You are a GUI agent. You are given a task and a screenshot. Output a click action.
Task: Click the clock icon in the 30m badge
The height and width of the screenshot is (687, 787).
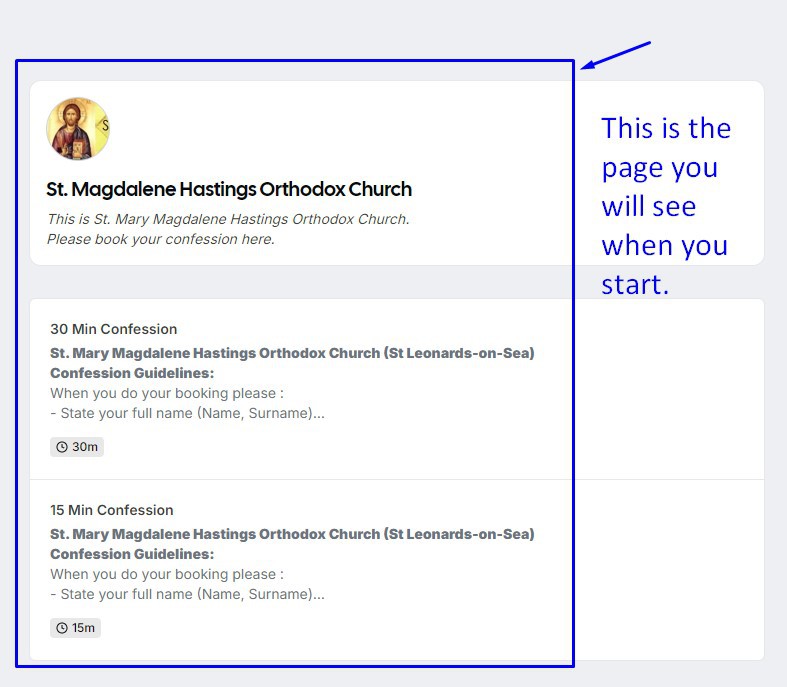(62, 447)
